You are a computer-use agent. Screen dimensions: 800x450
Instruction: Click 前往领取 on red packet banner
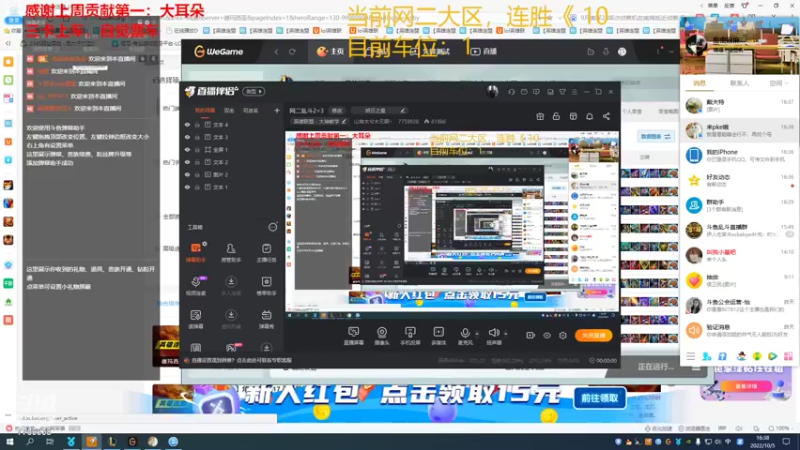coord(599,398)
